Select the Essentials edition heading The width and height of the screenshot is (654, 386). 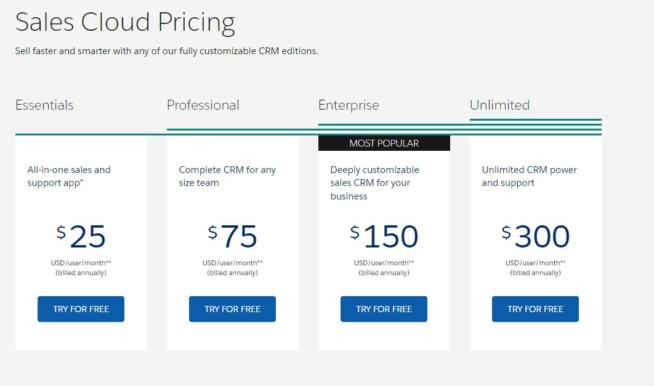click(44, 105)
